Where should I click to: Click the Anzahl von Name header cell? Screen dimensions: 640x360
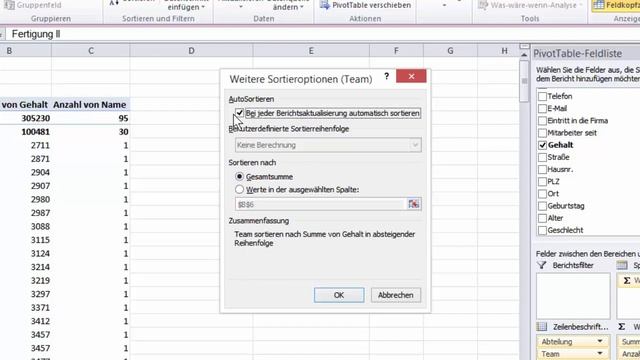coord(91,105)
